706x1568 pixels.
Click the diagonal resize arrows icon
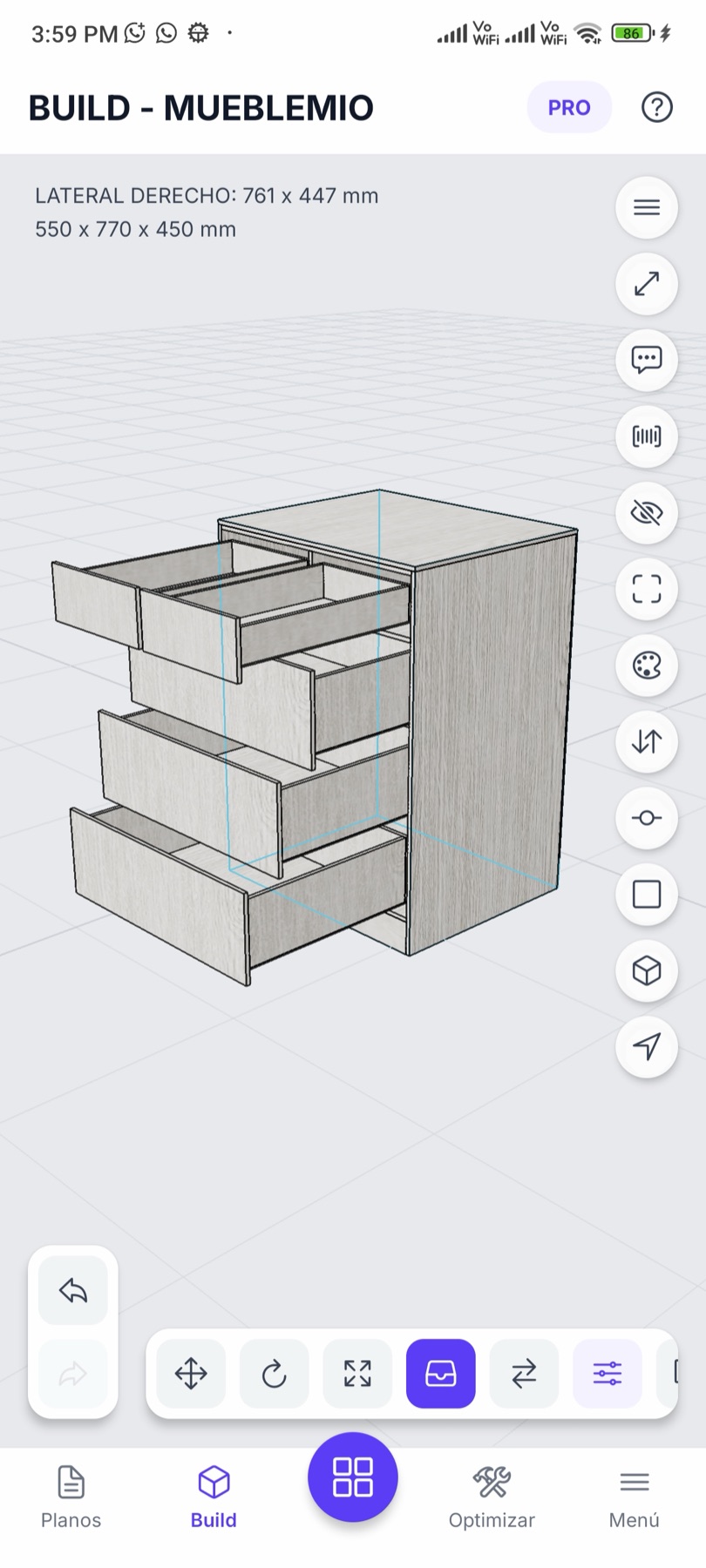coord(647,284)
